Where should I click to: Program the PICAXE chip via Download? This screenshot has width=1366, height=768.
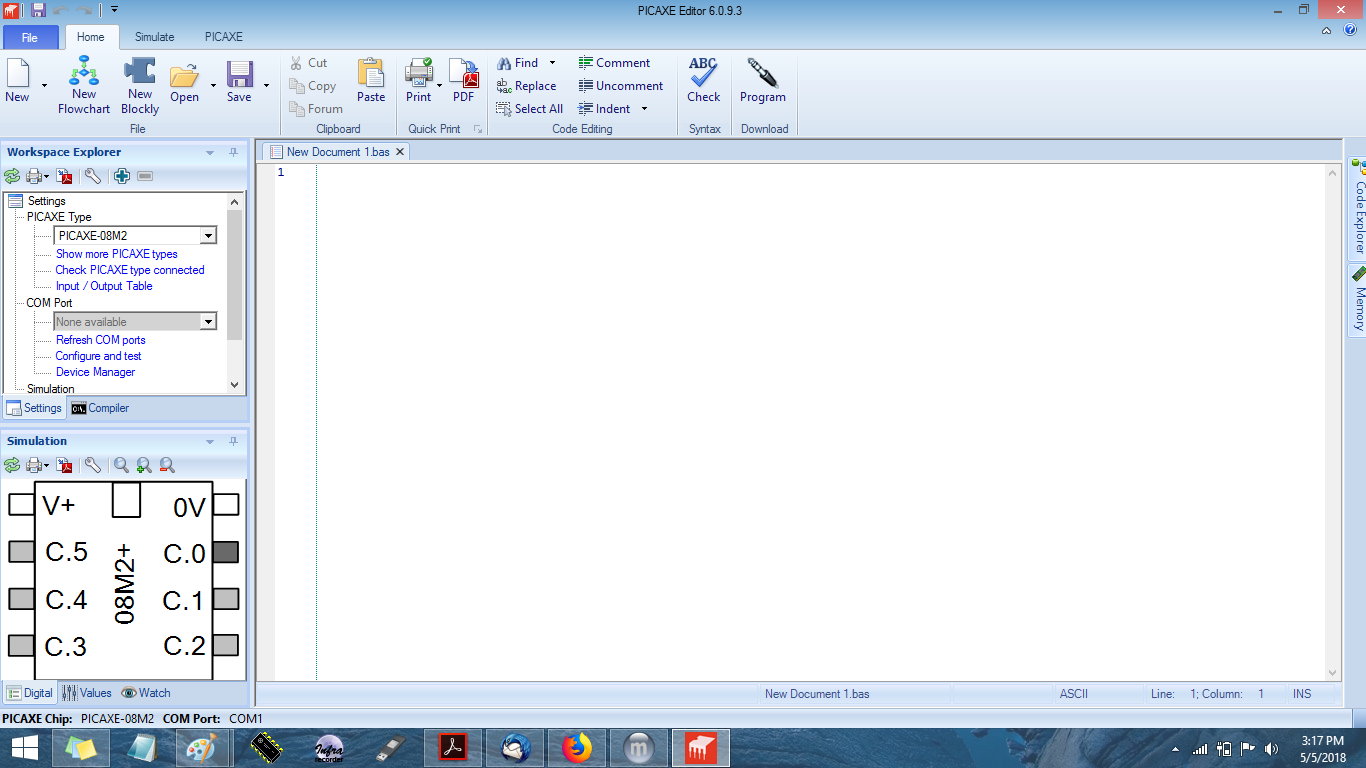point(763,80)
